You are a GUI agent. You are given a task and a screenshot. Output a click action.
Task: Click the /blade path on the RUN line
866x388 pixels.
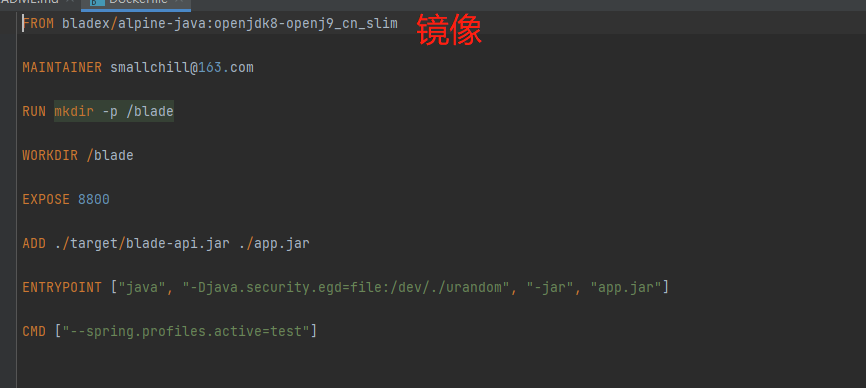coord(150,112)
